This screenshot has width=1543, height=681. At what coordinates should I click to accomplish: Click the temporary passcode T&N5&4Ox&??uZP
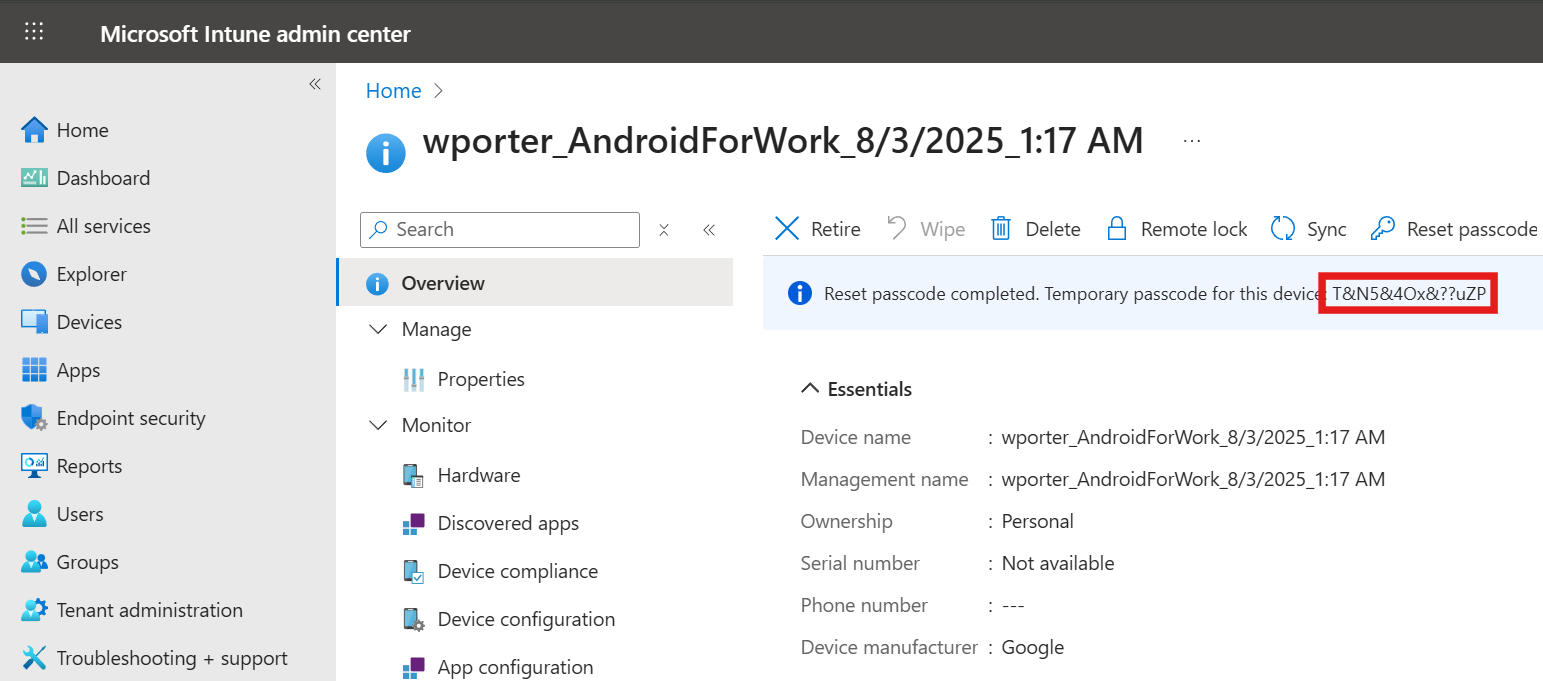(x=1408, y=293)
